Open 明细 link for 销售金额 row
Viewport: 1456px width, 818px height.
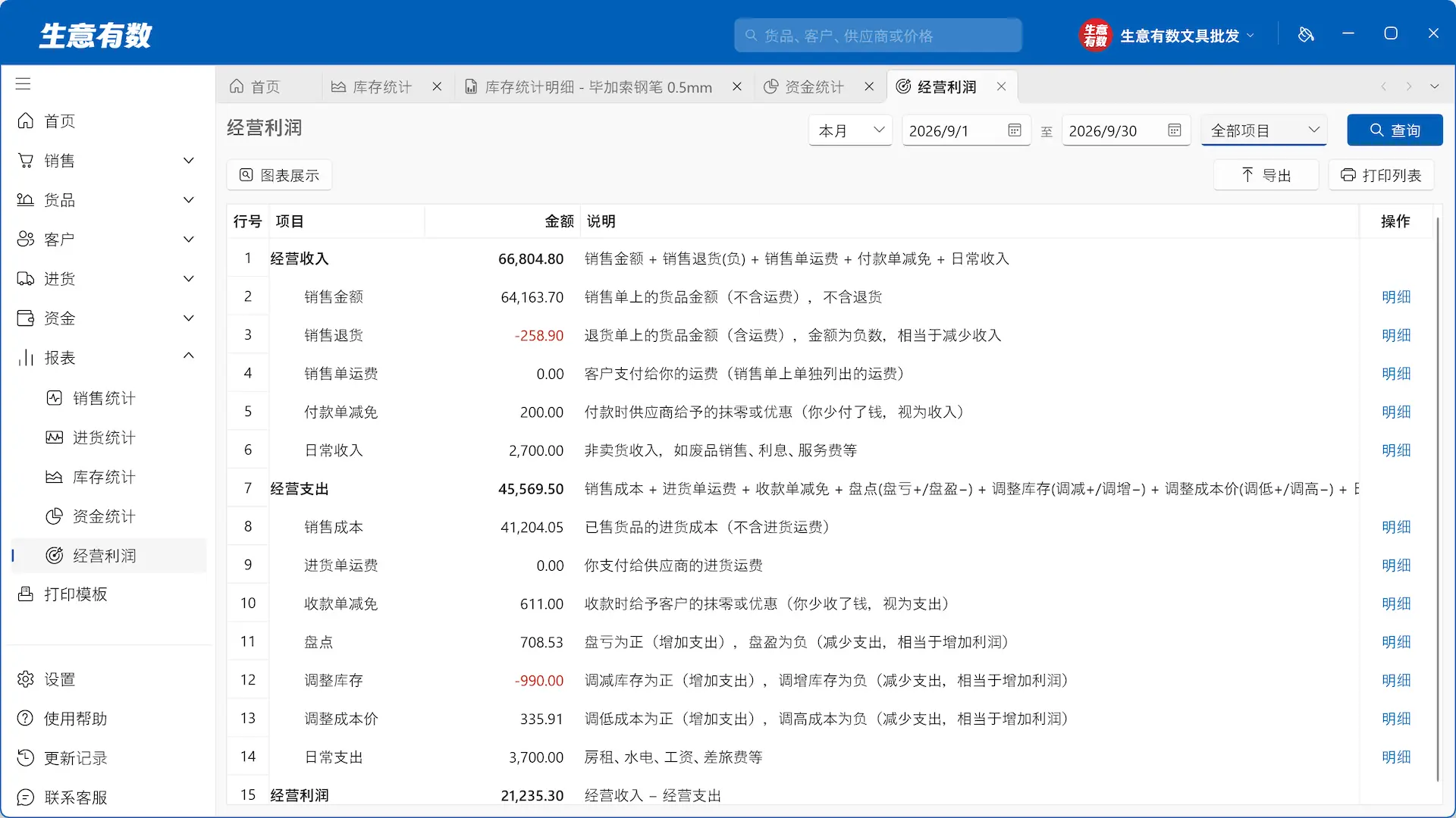click(x=1396, y=297)
